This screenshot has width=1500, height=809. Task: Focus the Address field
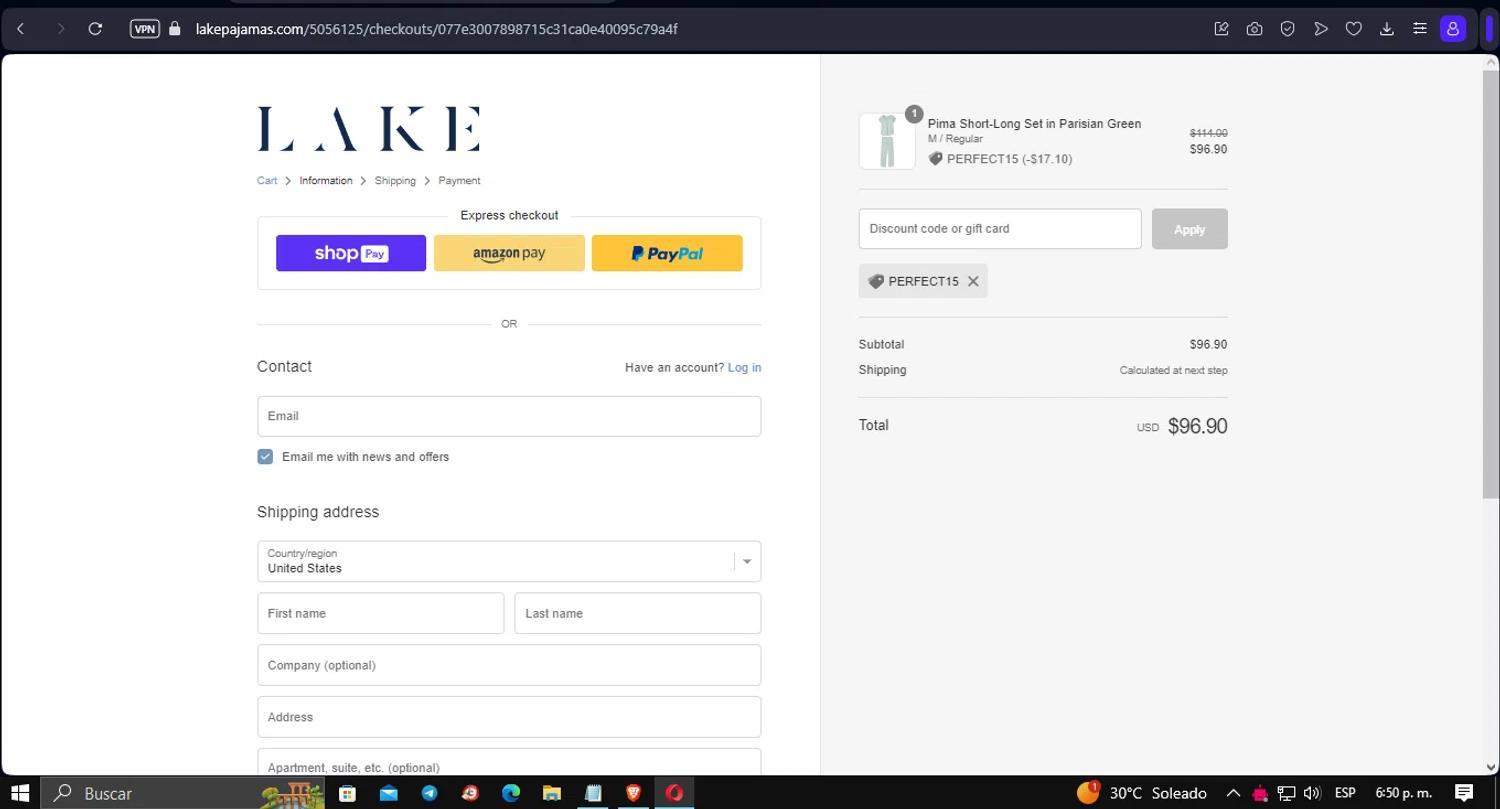click(509, 717)
